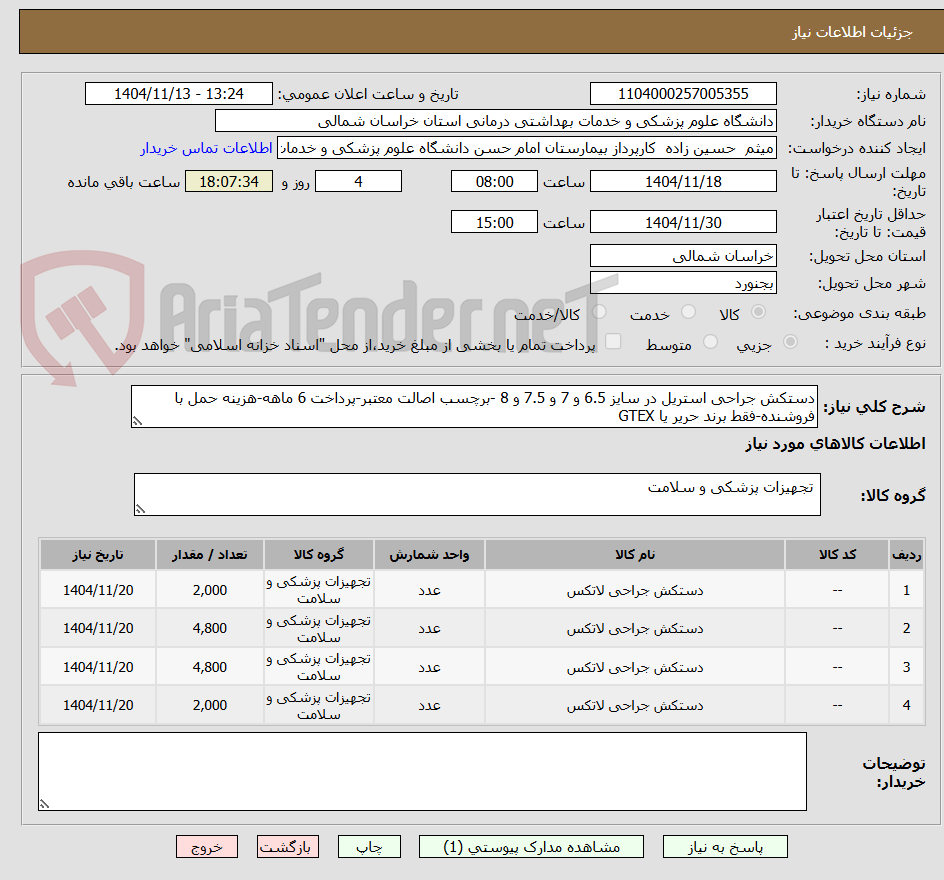The height and width of the screenshot is (880, 944).
Task: Click the چاپ print button
Action: 369,847
